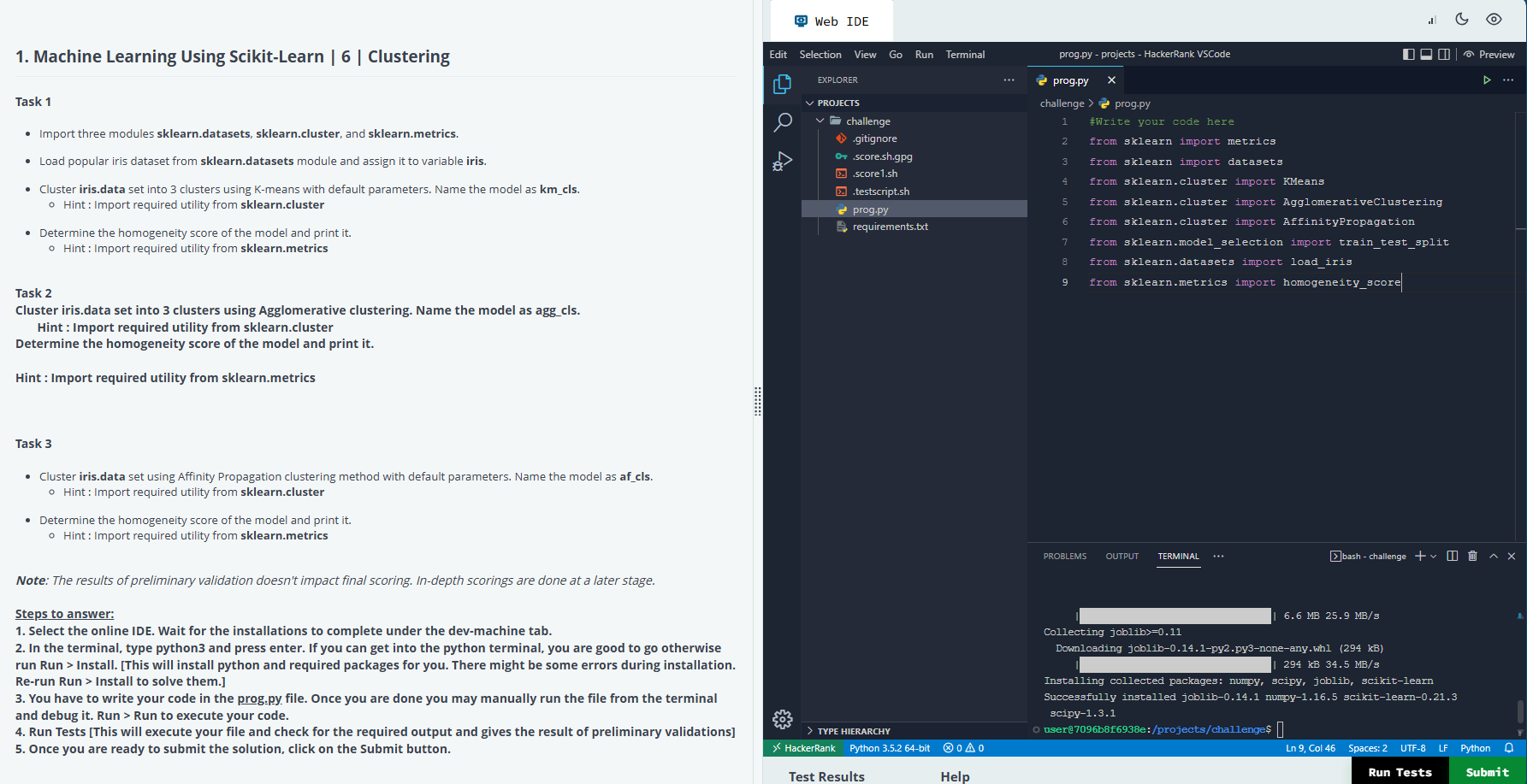Open the Go menu
1527x784 pixels.
pyautogui.click(x=896, y=54)
